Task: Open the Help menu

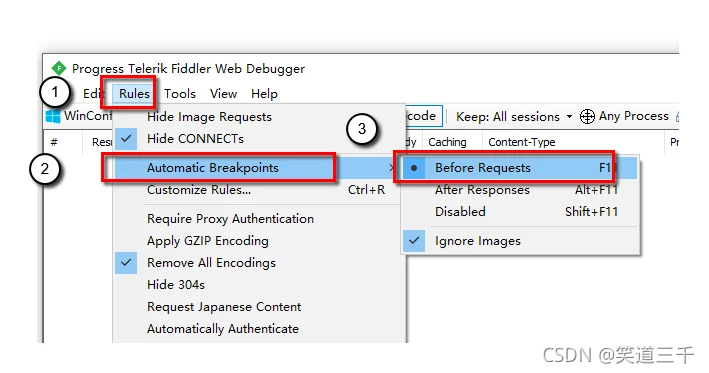Action: pyautogui.click(x=265, y=94)
